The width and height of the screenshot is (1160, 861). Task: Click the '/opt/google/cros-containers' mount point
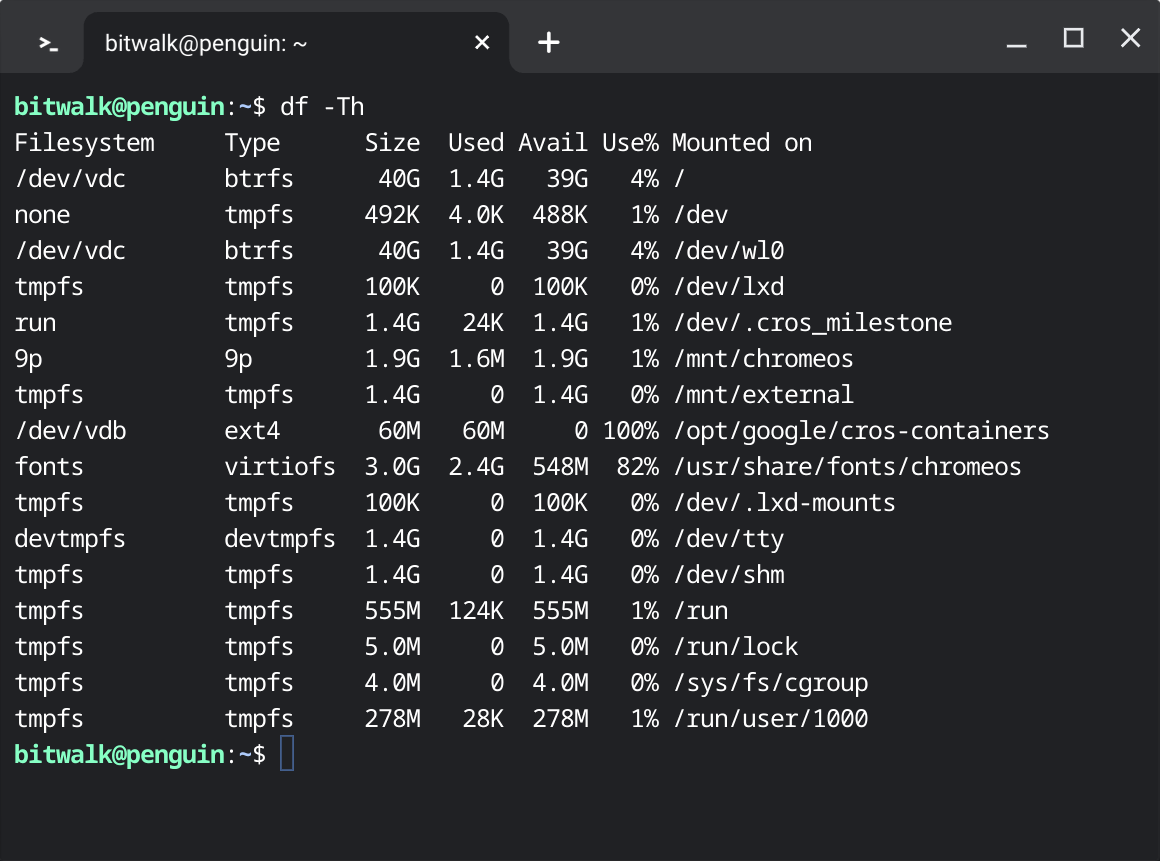pyautogui.click(x=861, y=431)
